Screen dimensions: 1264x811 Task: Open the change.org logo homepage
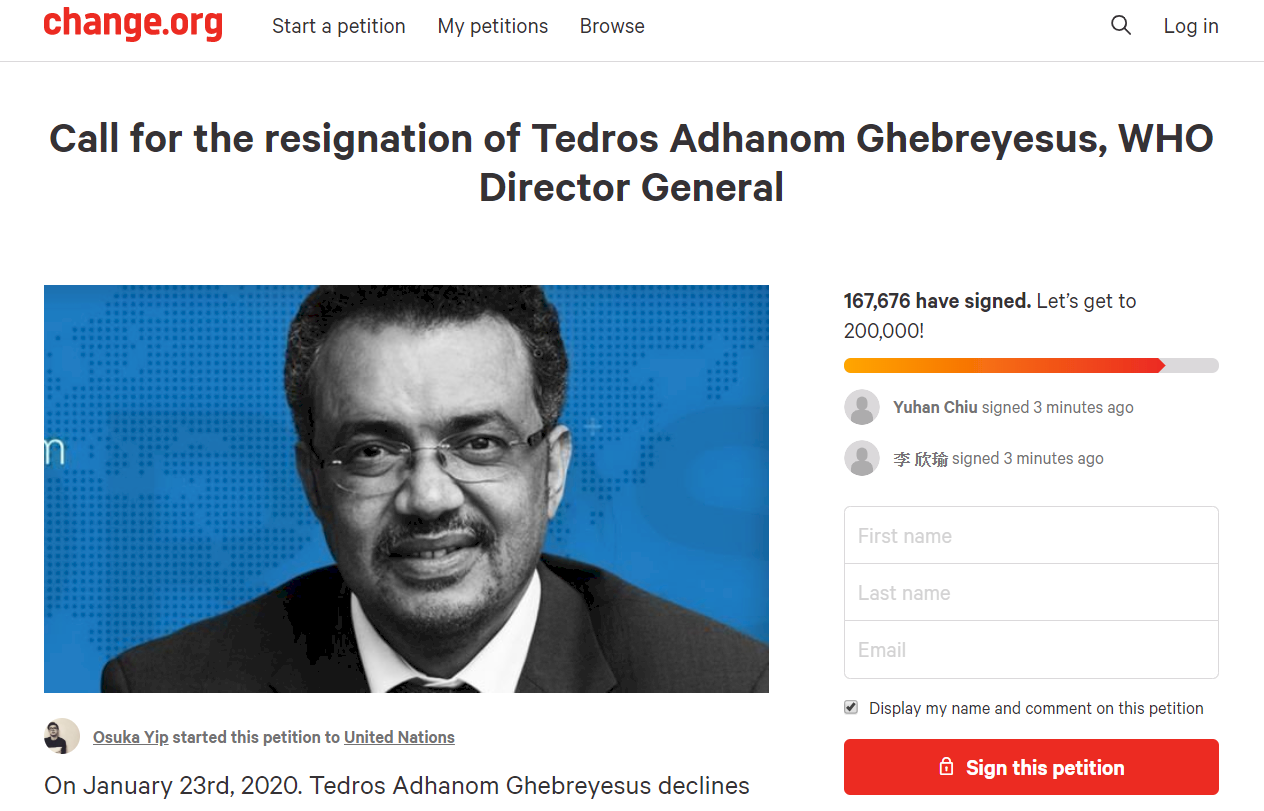point(133,24)
